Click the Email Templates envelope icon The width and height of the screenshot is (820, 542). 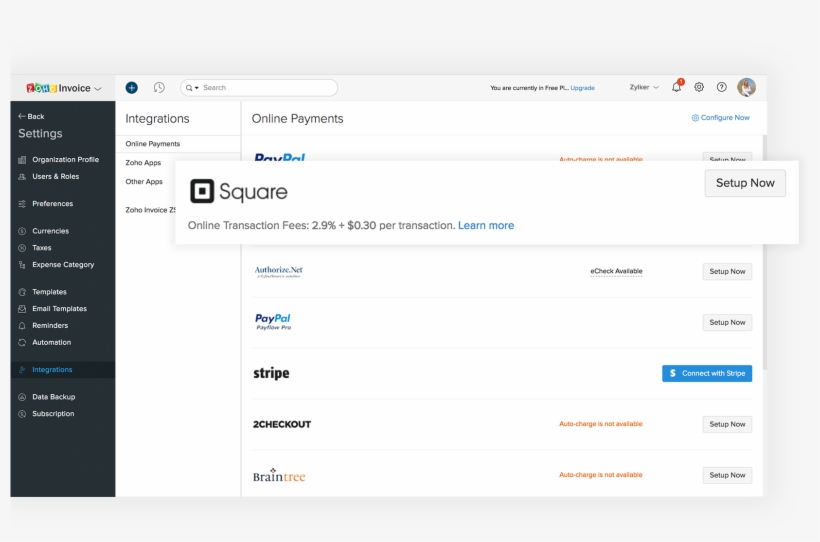(x=22, y=309)
